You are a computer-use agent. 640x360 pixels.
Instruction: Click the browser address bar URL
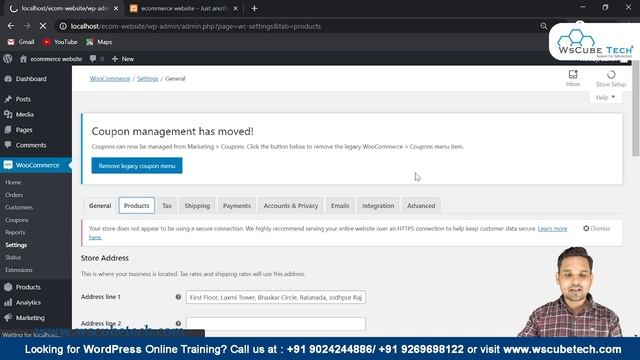point(196,26)
